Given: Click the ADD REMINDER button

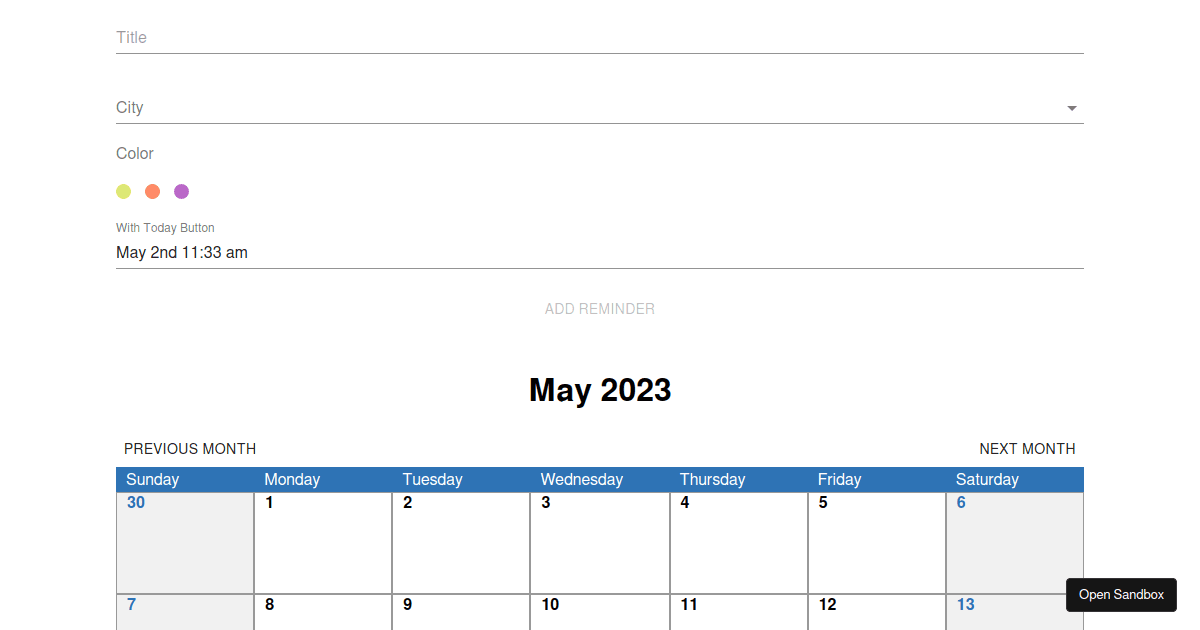Looking at the screenshot, I should pyautogui.click(x=599, y=308).
